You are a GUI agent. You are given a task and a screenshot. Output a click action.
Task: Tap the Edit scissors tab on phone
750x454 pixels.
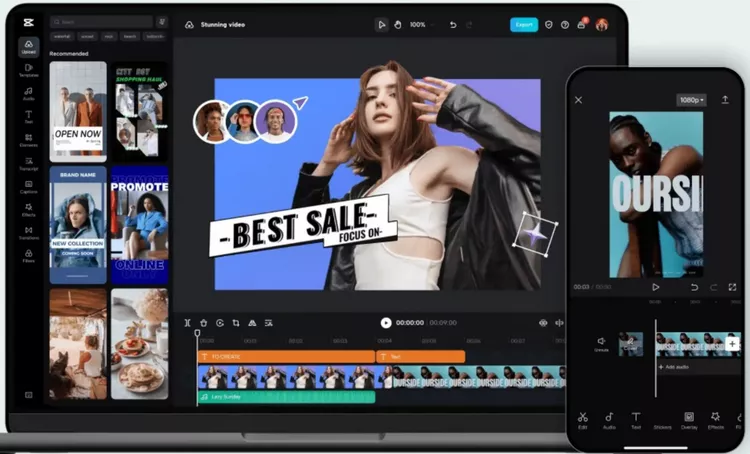(x=583, y=421)
